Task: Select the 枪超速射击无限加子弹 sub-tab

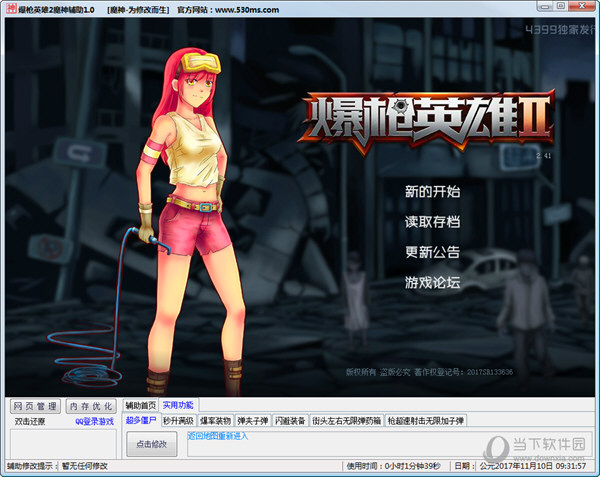Action: click(x=426, y=421)
